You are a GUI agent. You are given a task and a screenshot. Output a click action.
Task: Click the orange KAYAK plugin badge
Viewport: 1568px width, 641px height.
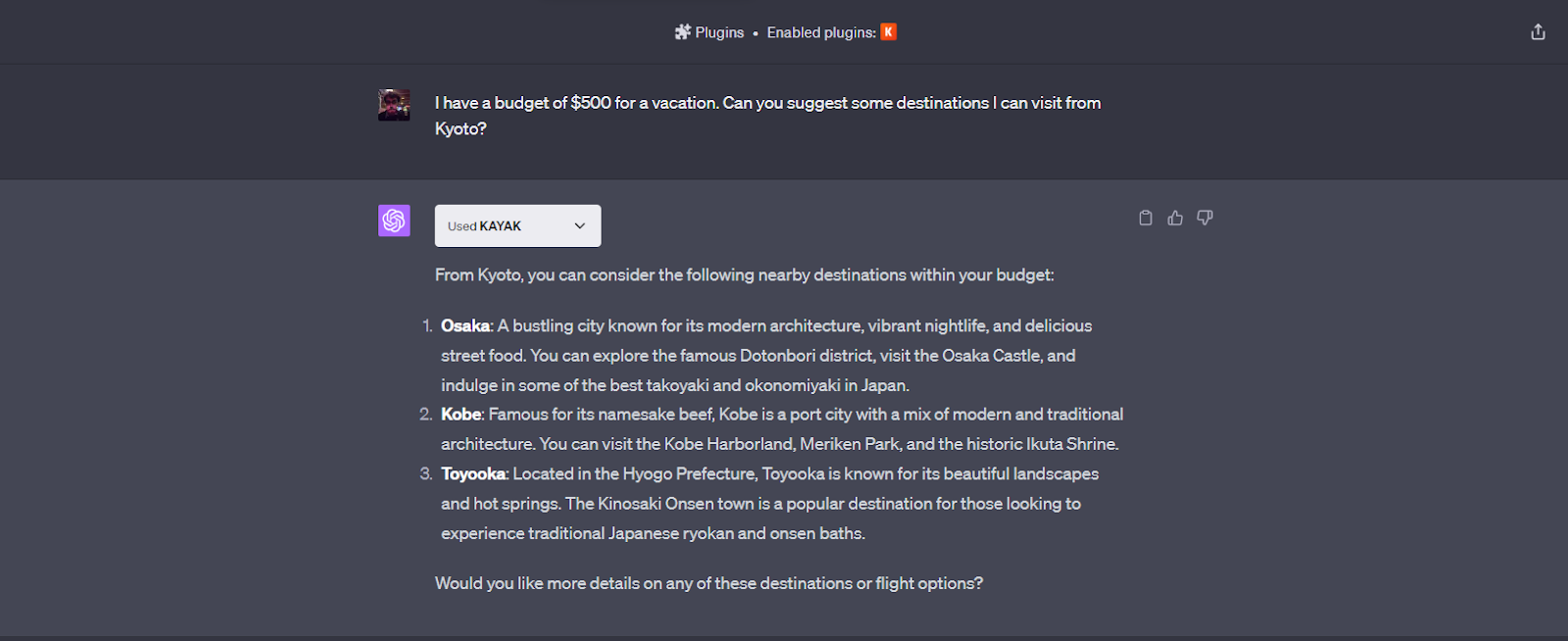(889, 32)
